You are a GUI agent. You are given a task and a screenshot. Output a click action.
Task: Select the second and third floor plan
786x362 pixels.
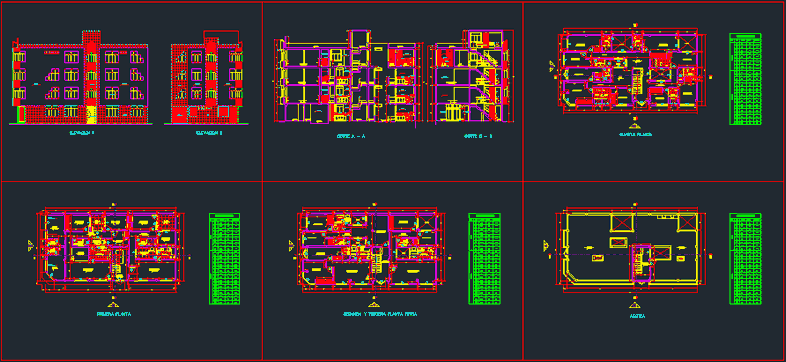[x=372, y=248]
